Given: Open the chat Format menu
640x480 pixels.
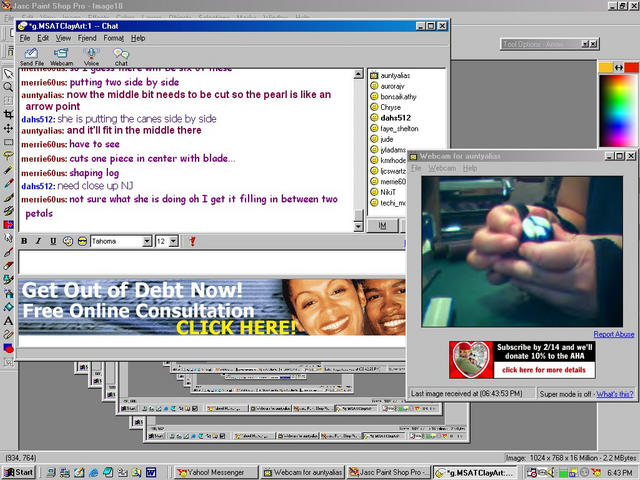Looking at the screenshot, I should tap(113, 38).
